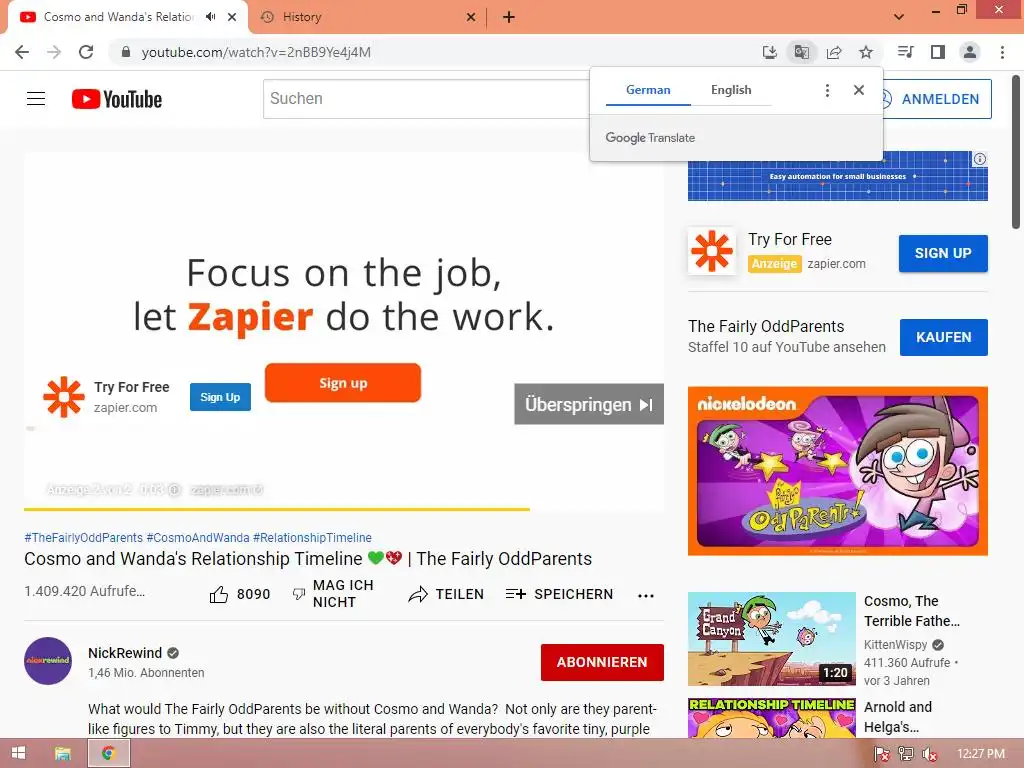Close the History tab
The image size is (1024, 768).
click(471, 17)
